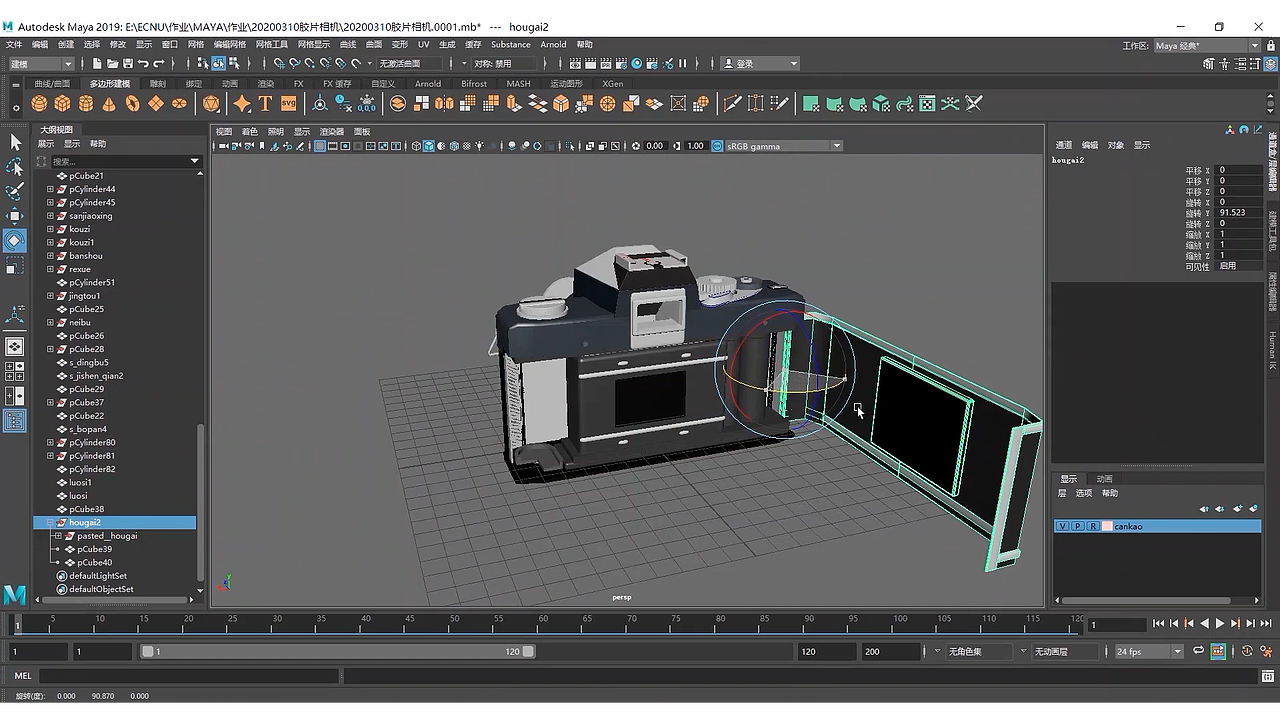Create a polygon cube from shelf
Image resolution: width=1280 pixels, height=720 pixels.
click(x=62, y=103)
